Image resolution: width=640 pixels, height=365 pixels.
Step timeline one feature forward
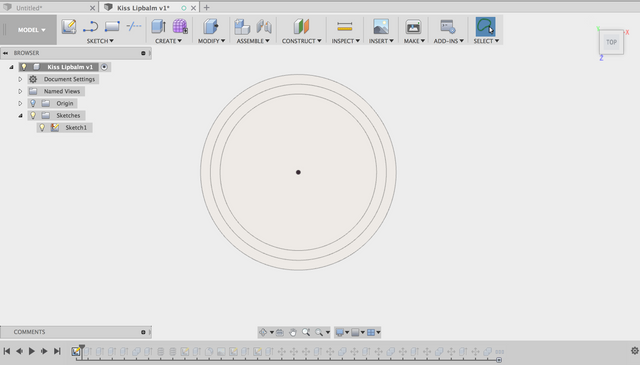click(44, 351)
